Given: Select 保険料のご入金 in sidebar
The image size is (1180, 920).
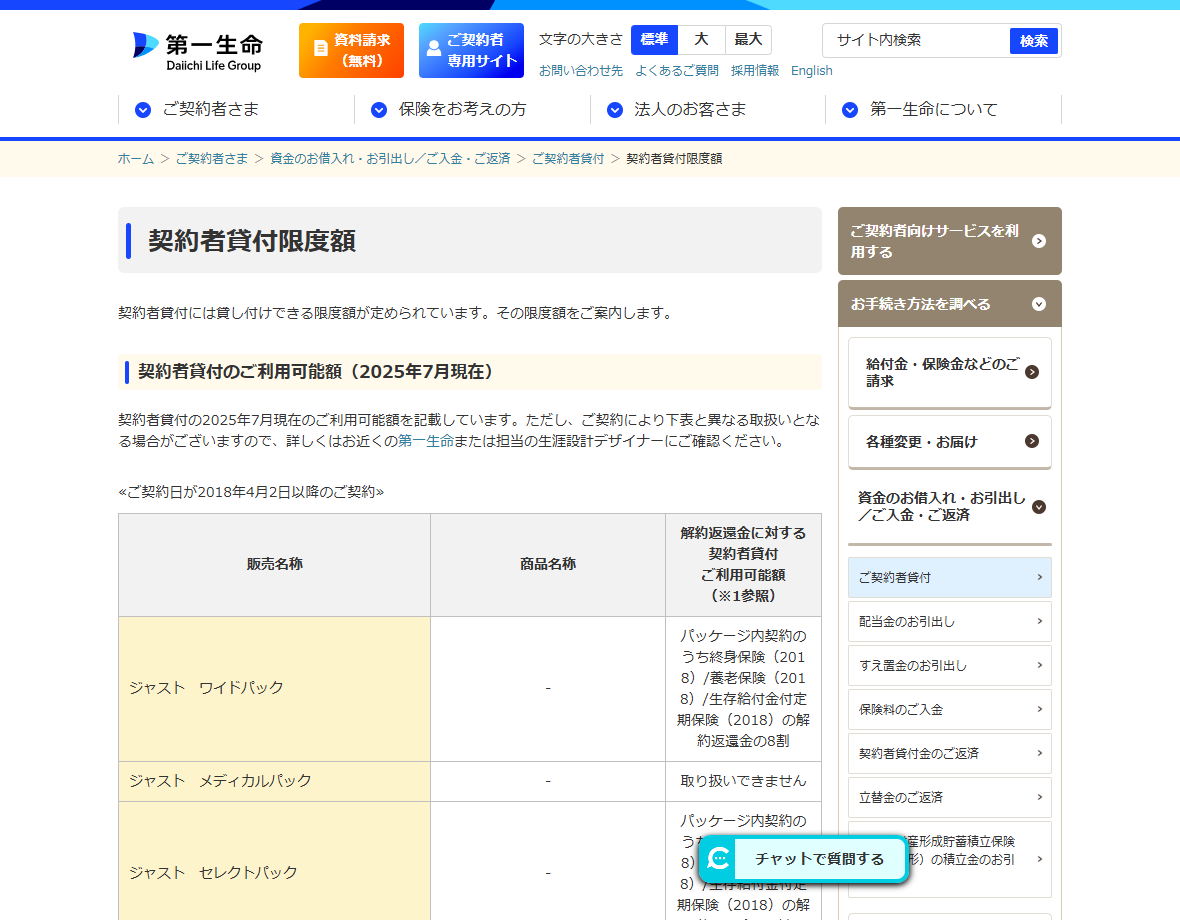Looking at the screenshot, I should tap(950, 709).
